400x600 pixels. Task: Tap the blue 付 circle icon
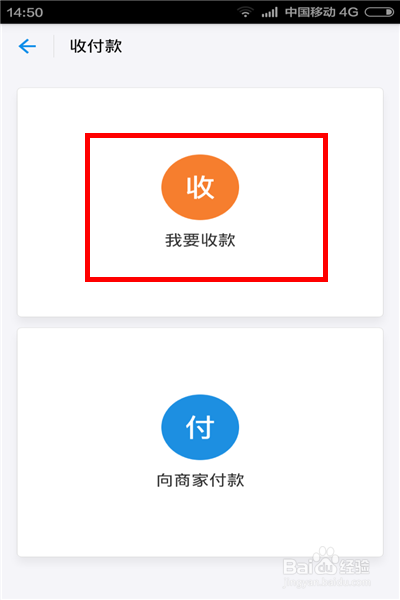pos(200,427)
